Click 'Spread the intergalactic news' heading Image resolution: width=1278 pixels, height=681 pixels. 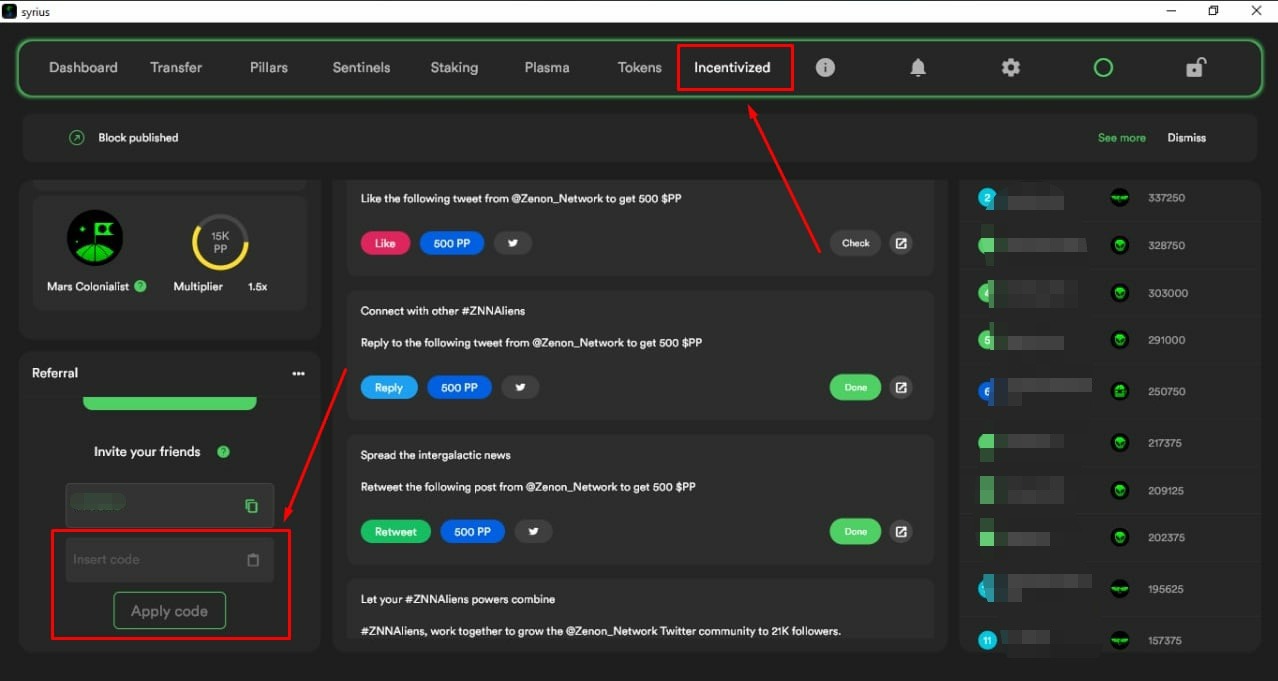point(436,455)
